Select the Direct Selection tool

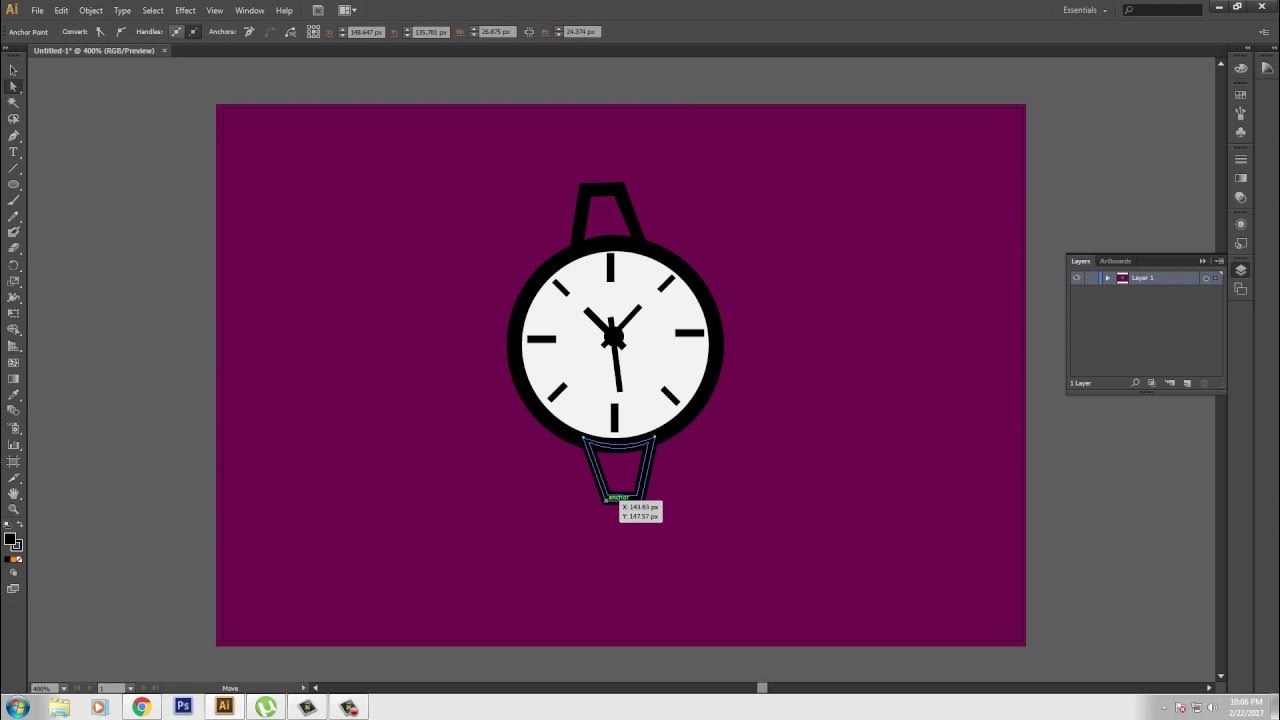pos(13,87)
